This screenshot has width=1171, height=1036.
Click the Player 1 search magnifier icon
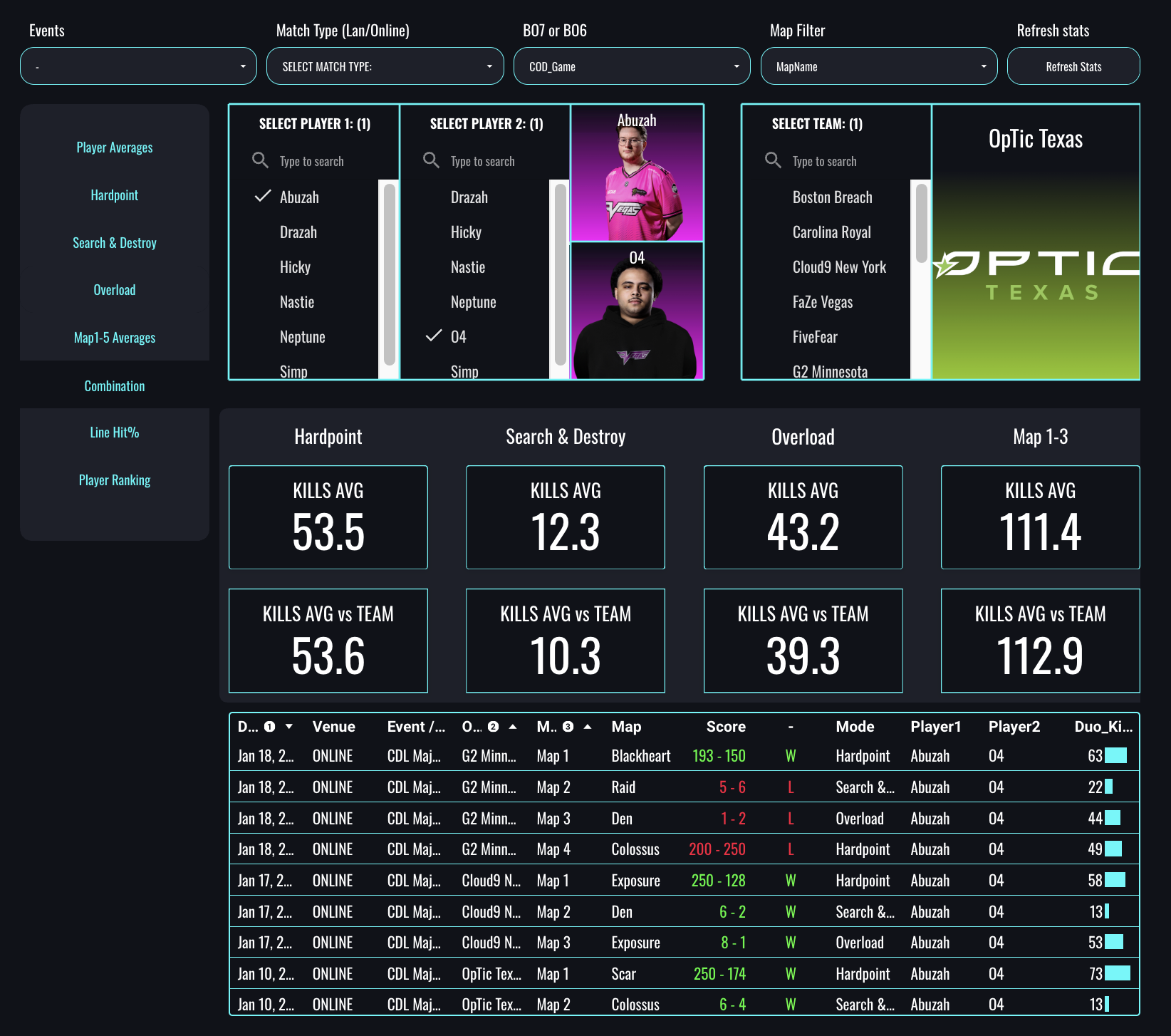pos(260,160)
